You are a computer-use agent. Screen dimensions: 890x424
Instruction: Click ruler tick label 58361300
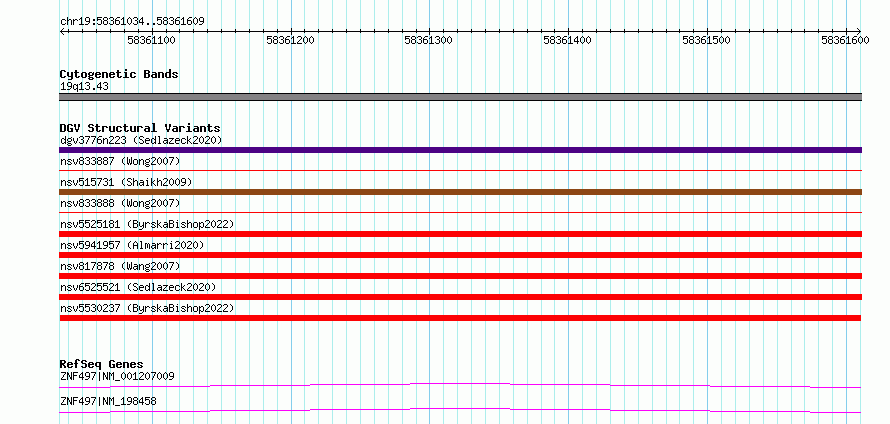pos(429,40)
